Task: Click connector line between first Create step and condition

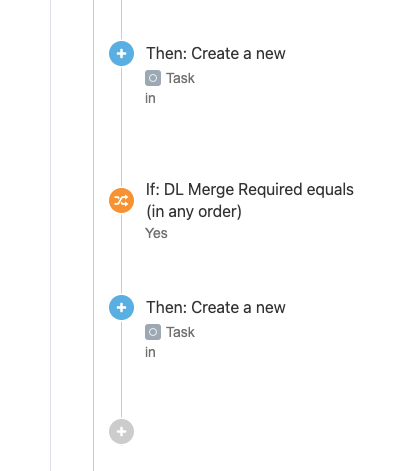Action: coord(121,127)
